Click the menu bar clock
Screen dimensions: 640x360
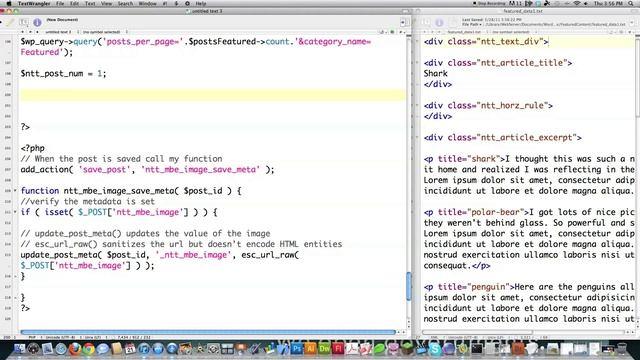coord(608,3)
